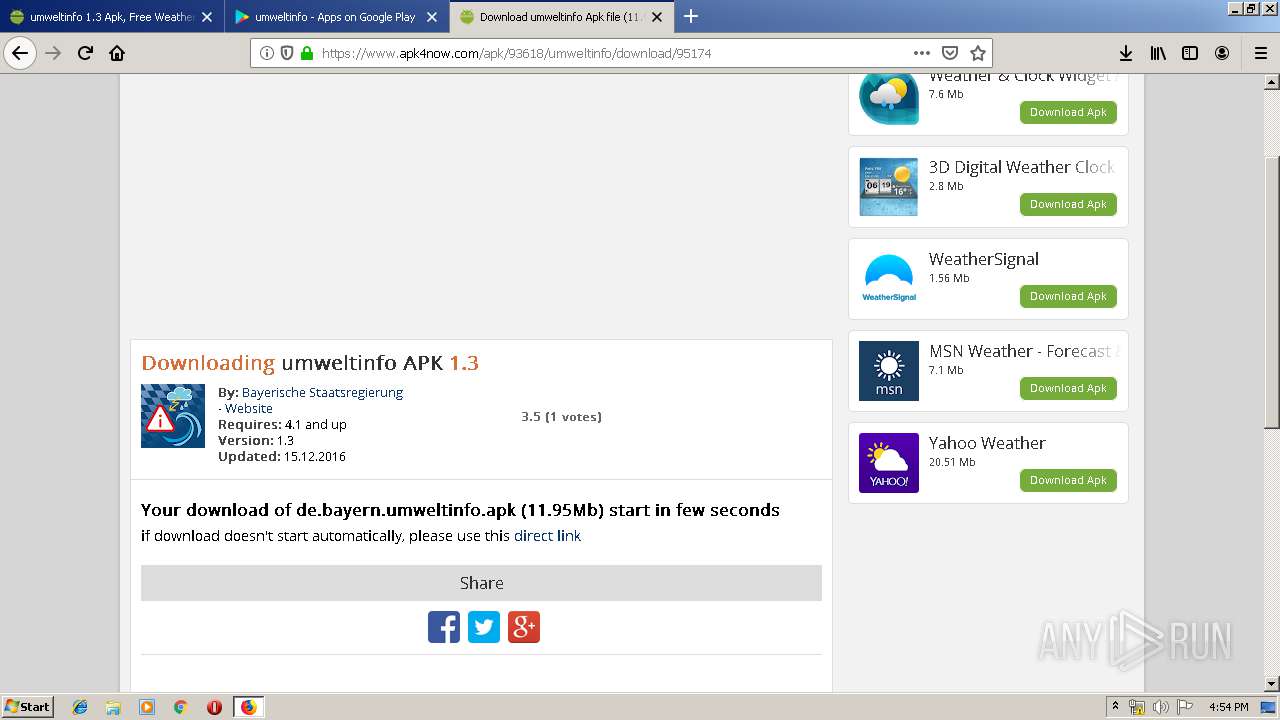The image size is (1280, 720).
Task: Click the 4:54 PM taskbar clock
Action: pyautogui.click(x=1228, y=707)
